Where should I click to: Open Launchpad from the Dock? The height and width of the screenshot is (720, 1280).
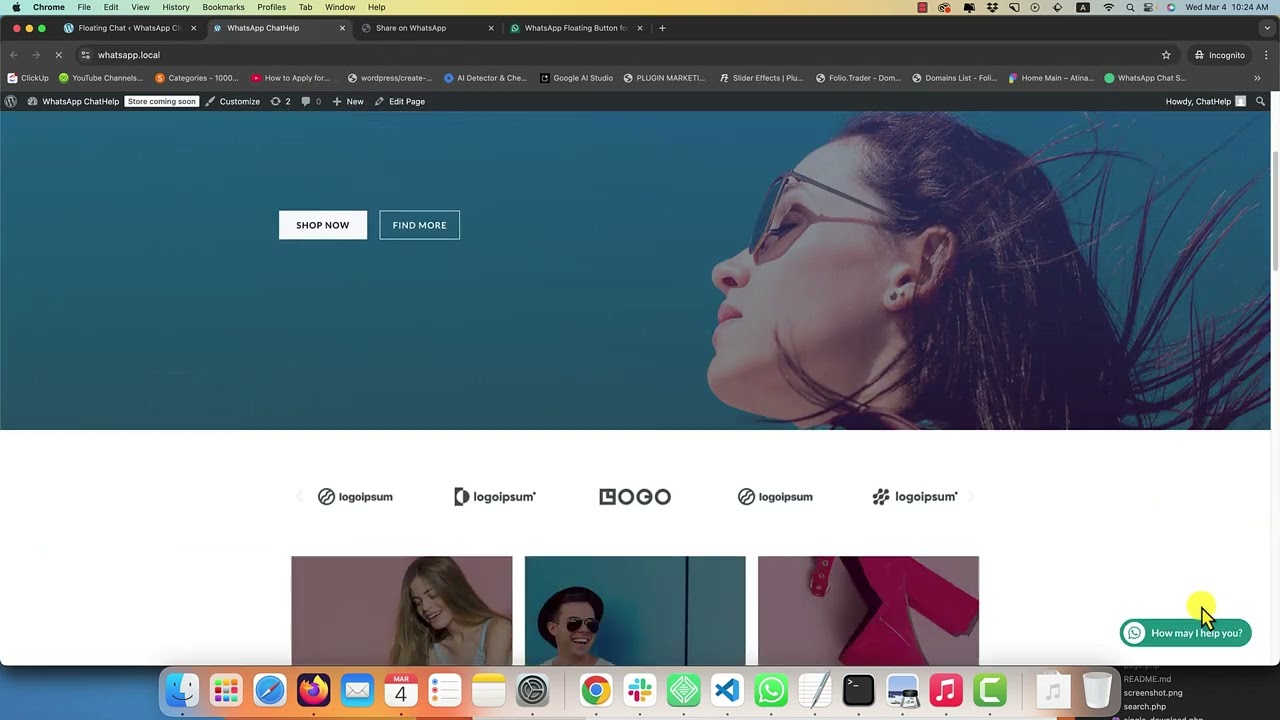226,690
